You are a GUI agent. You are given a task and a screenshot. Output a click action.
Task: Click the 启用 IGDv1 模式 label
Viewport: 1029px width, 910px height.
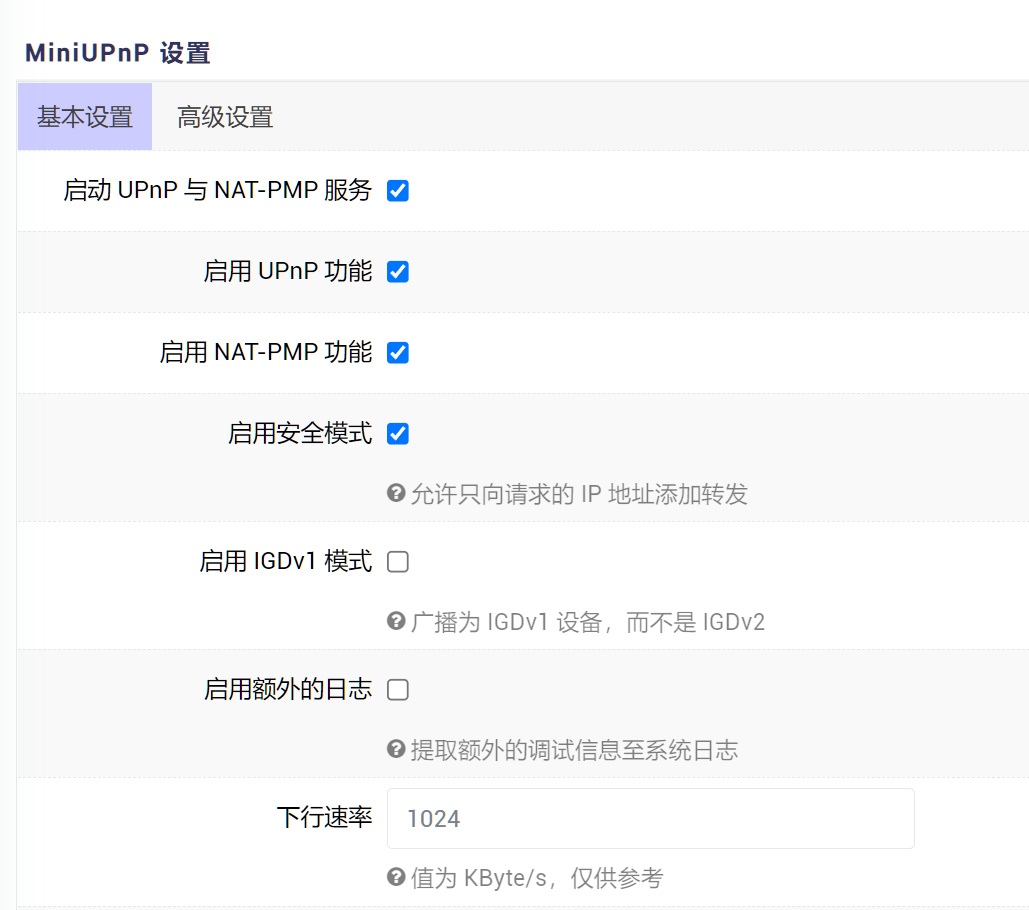[286, 561]
